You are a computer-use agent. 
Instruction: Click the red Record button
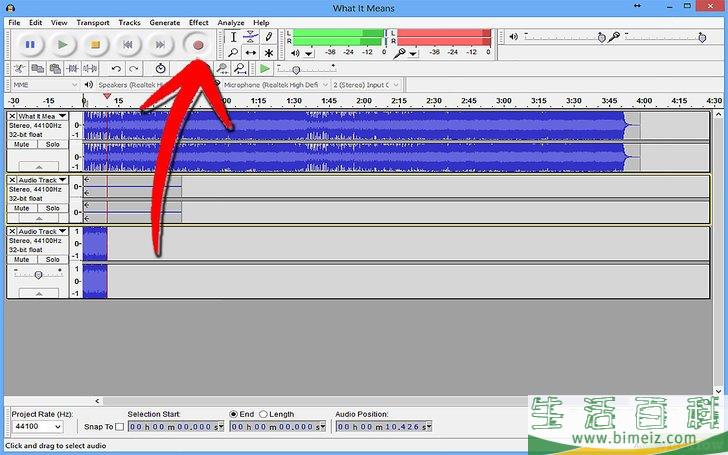(x=198, y=45)
